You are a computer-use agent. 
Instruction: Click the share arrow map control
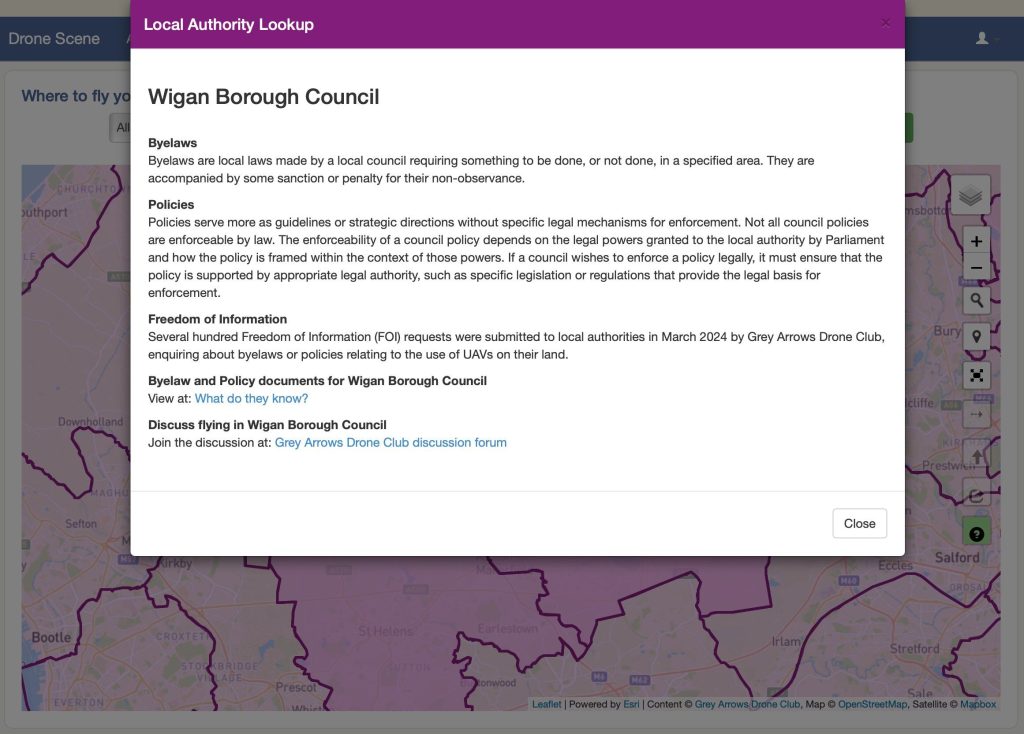[976, 494]
